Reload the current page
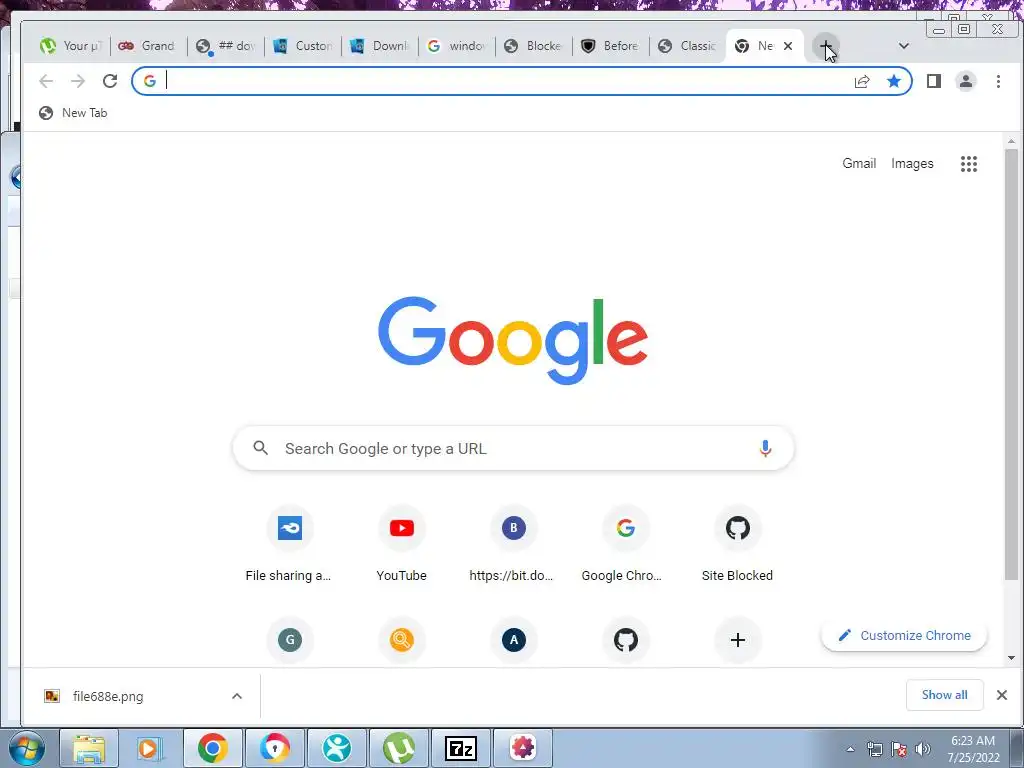The height and width of the screenshot is (768, 1024). tap(110, 81)
